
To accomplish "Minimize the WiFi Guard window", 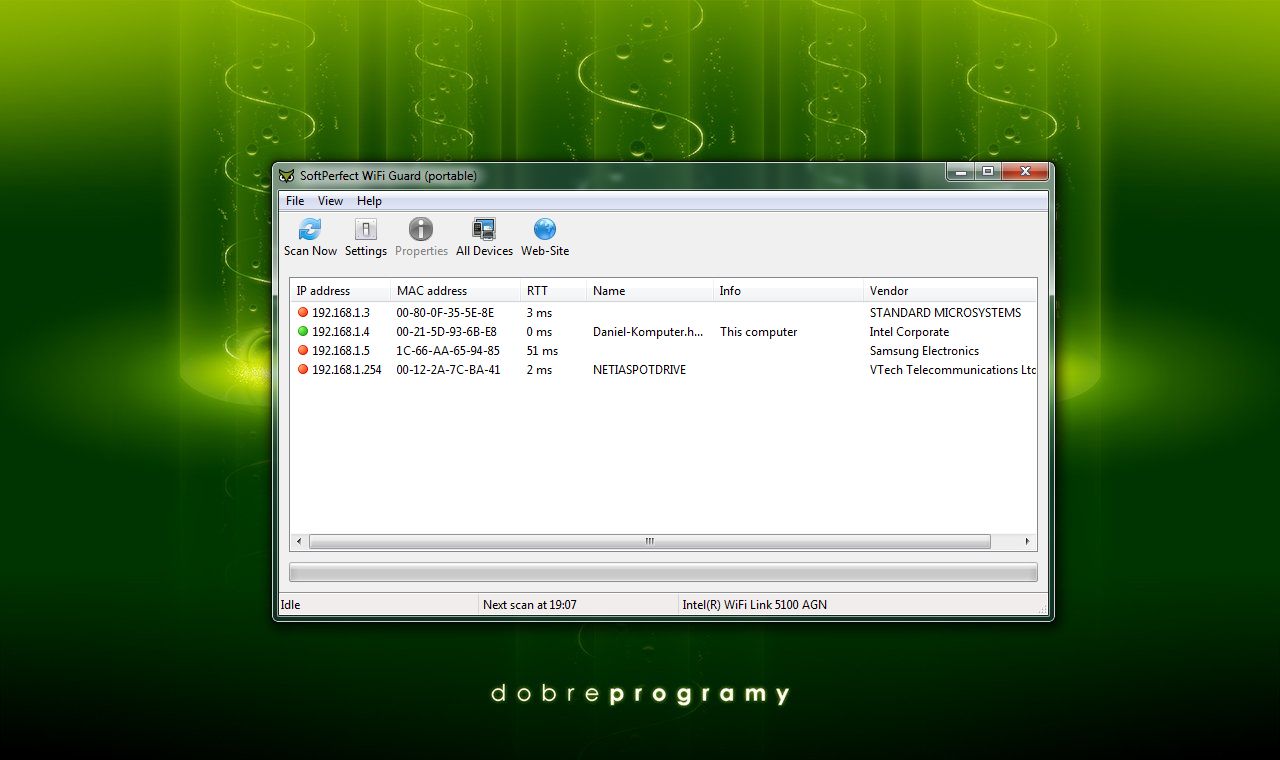I will (x=961, y=172).
